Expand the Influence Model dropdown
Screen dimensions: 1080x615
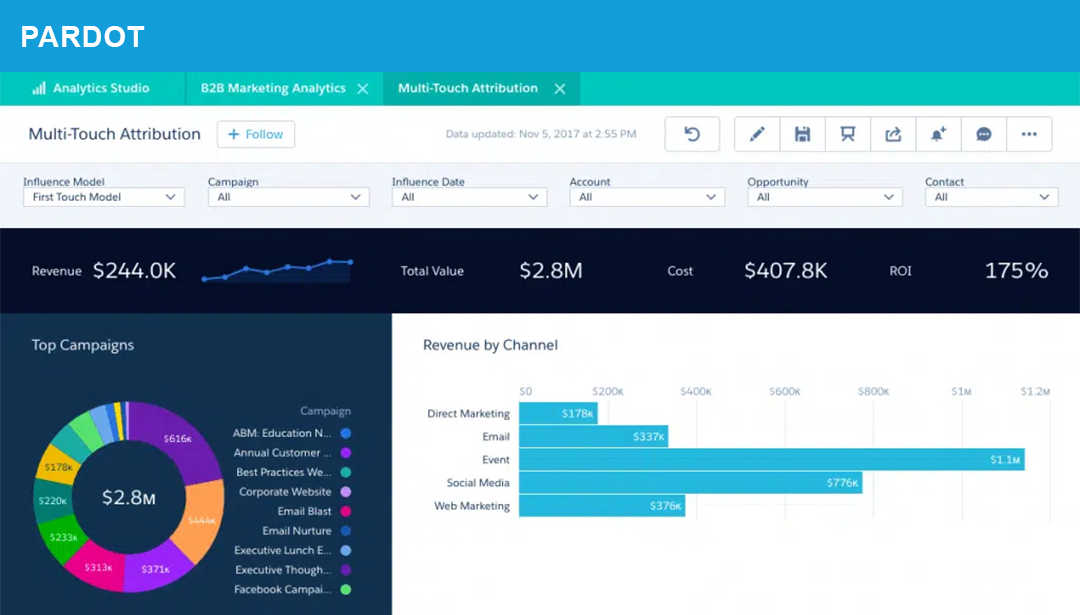pyautogui.click(x=104, y=197)
